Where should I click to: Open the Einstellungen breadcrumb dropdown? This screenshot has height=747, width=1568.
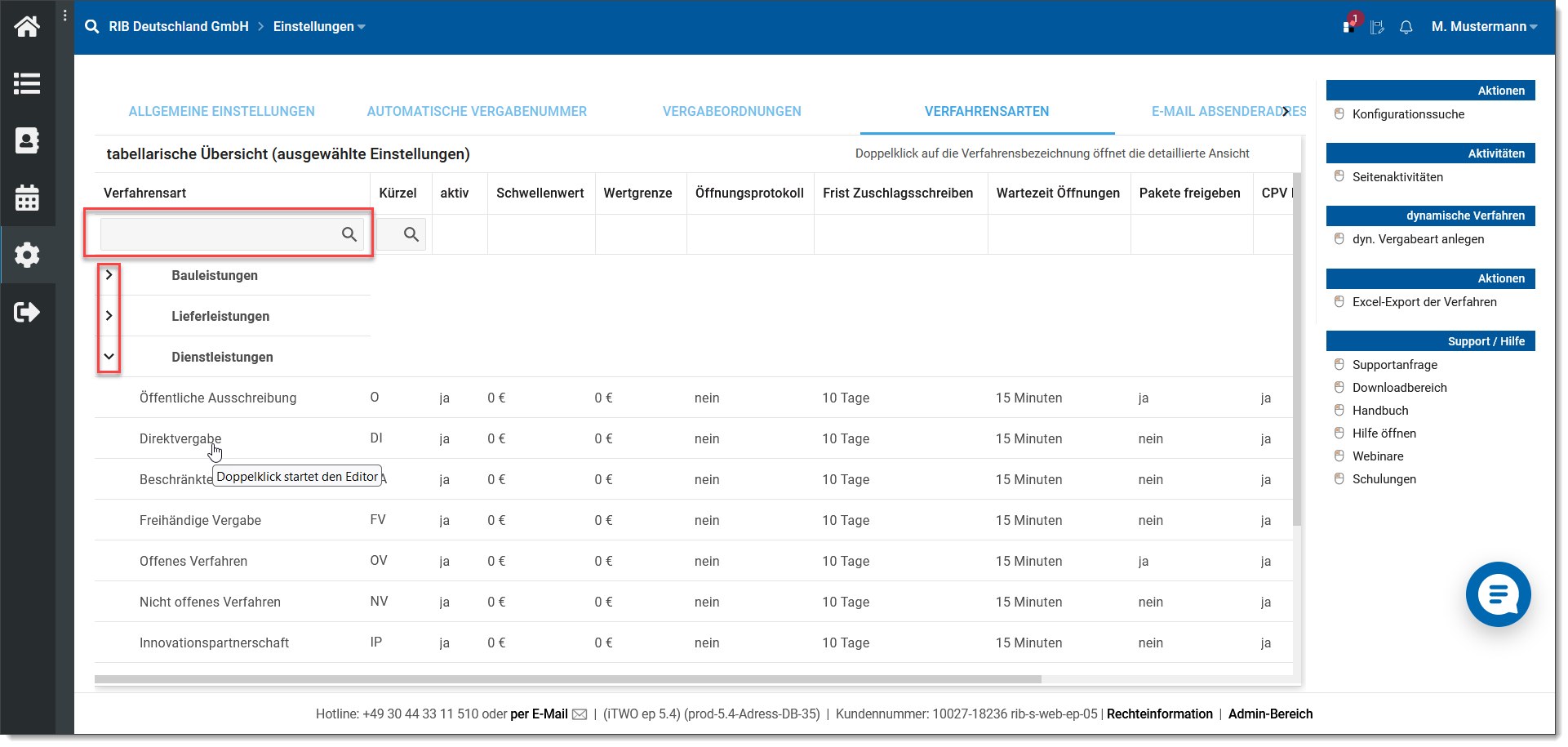click(x=319, y=27)
